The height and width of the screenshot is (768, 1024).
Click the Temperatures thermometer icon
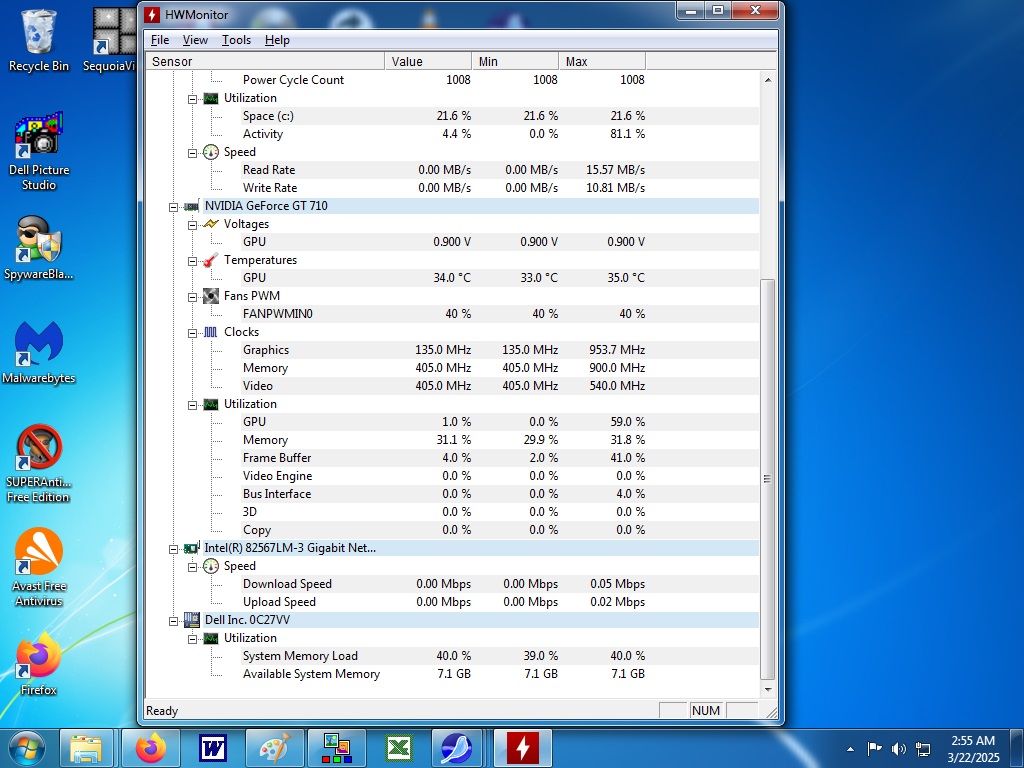[210, 260]
